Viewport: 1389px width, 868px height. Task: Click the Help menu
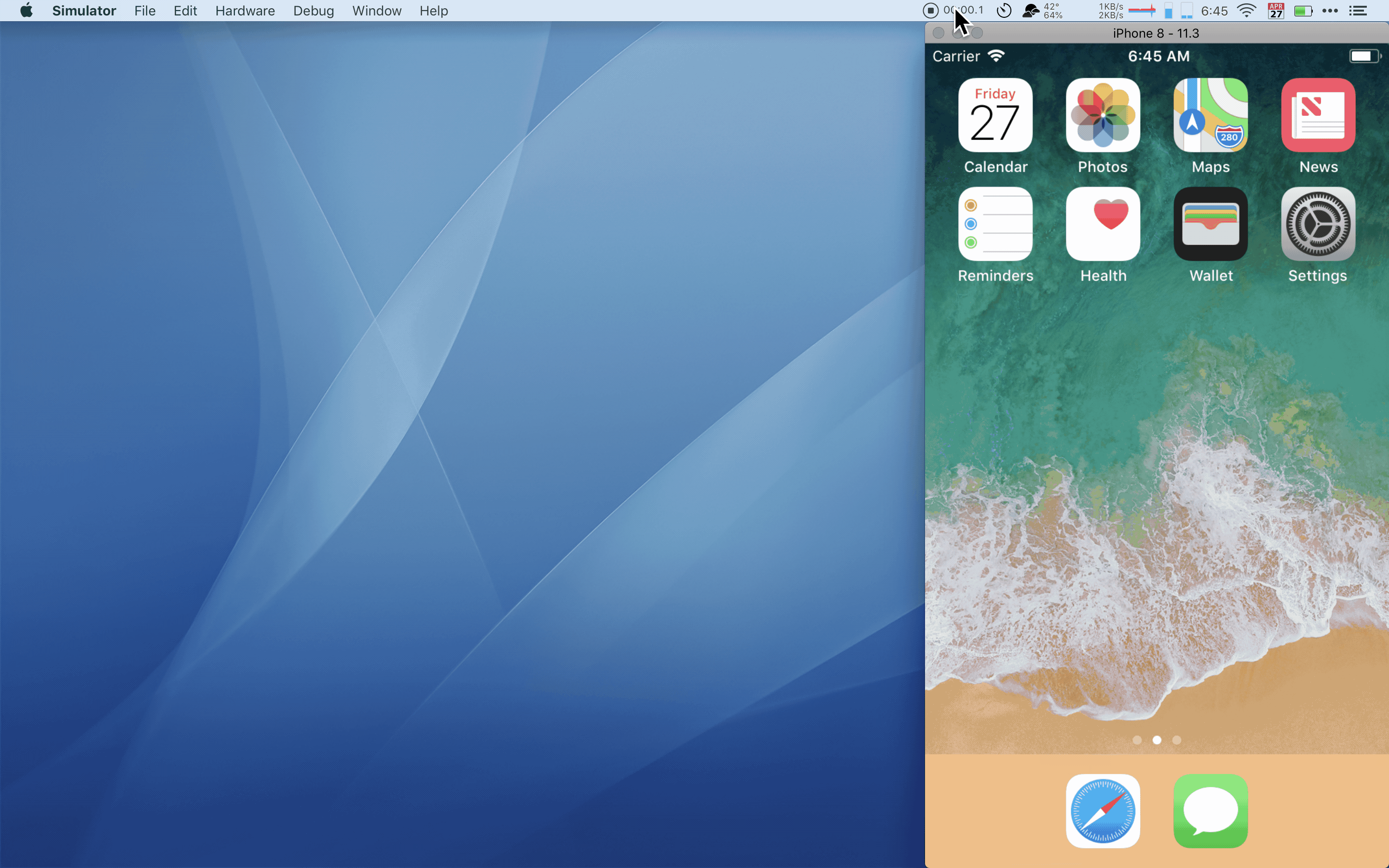tap(434, 11)
